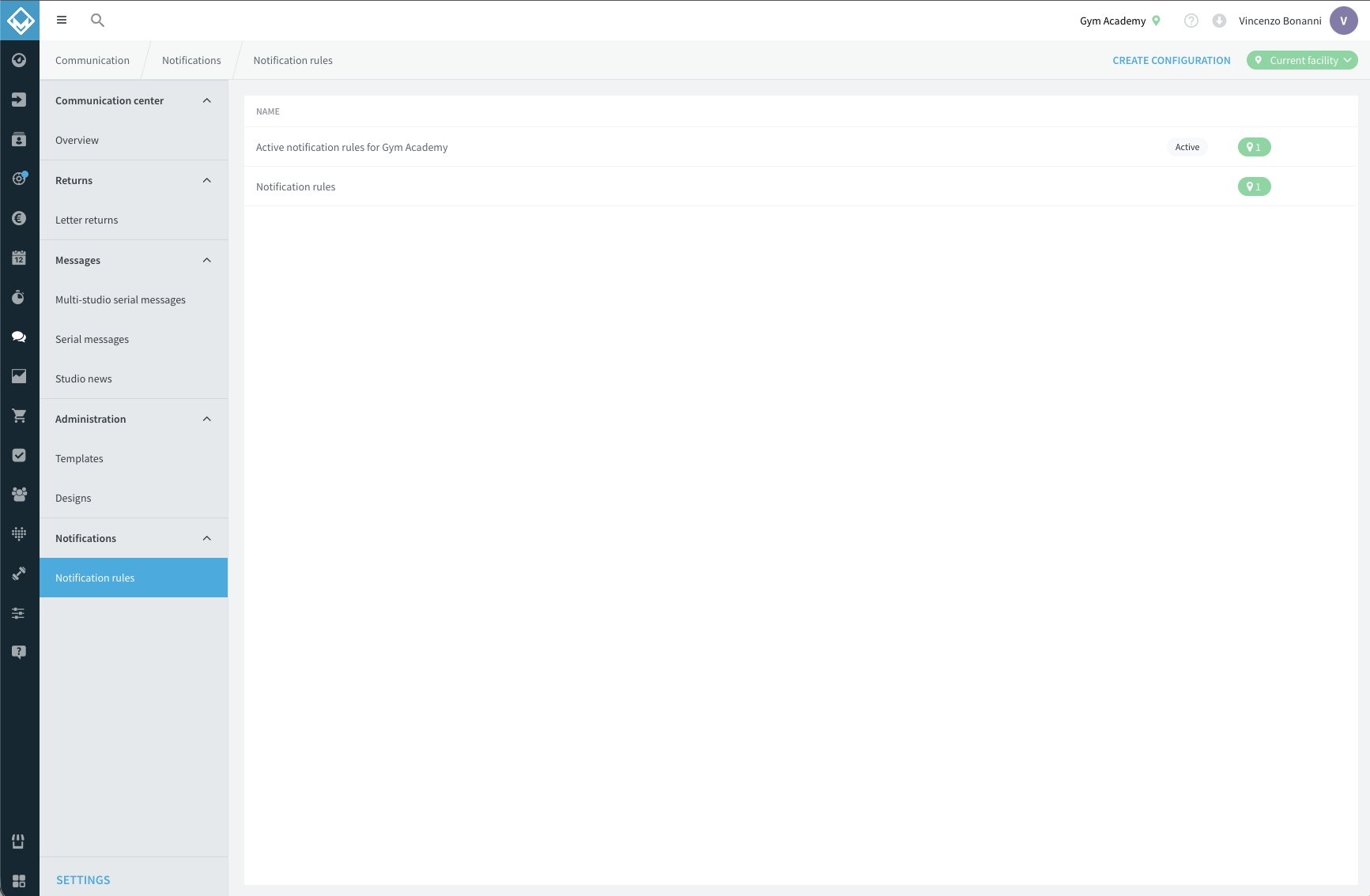This screenshot has width=1370, height=896.
Task: Click the help question mark icon in header
Action: (1191, 21)
